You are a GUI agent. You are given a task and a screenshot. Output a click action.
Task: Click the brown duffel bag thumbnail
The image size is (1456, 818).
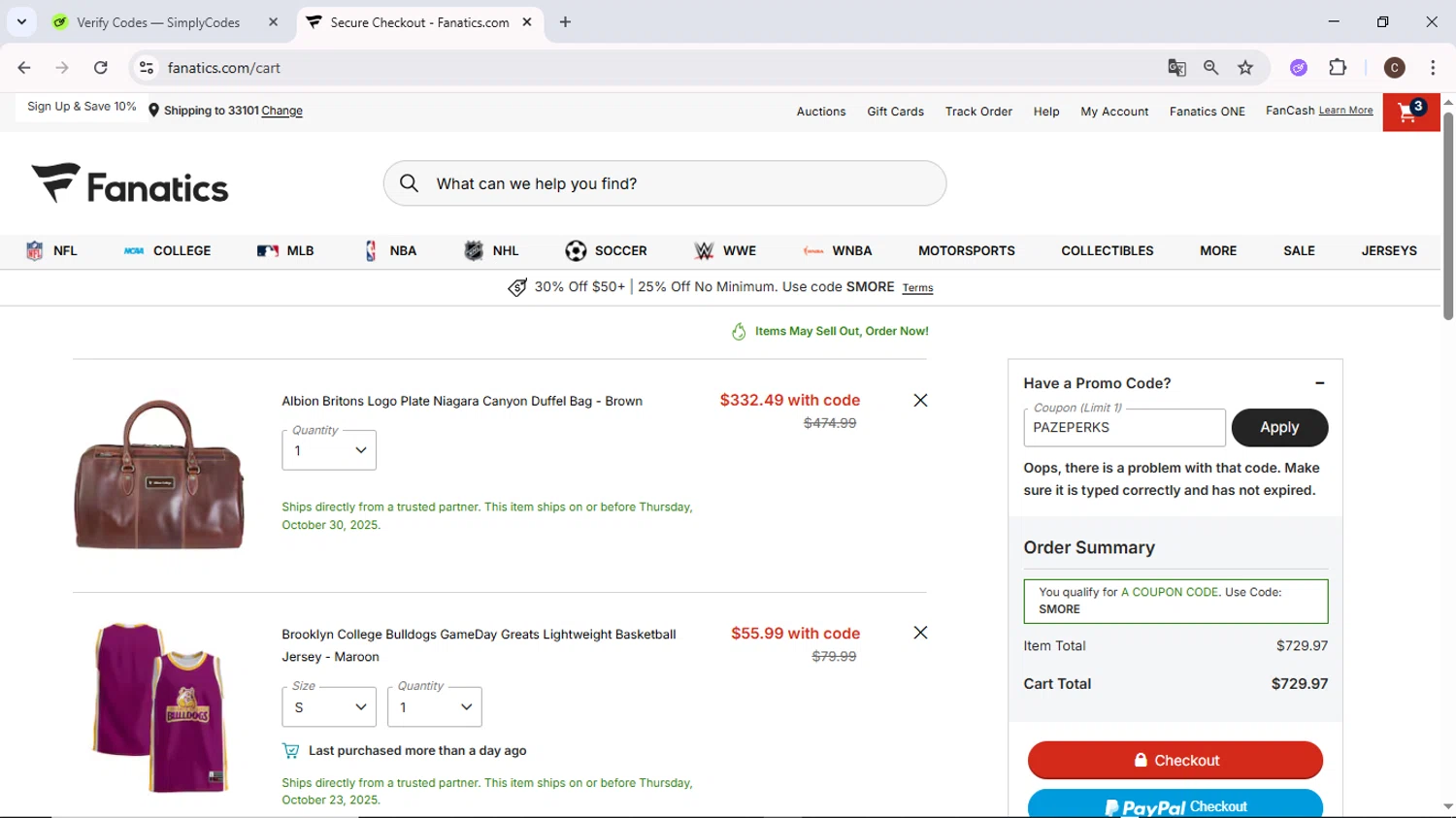(159, 474)
